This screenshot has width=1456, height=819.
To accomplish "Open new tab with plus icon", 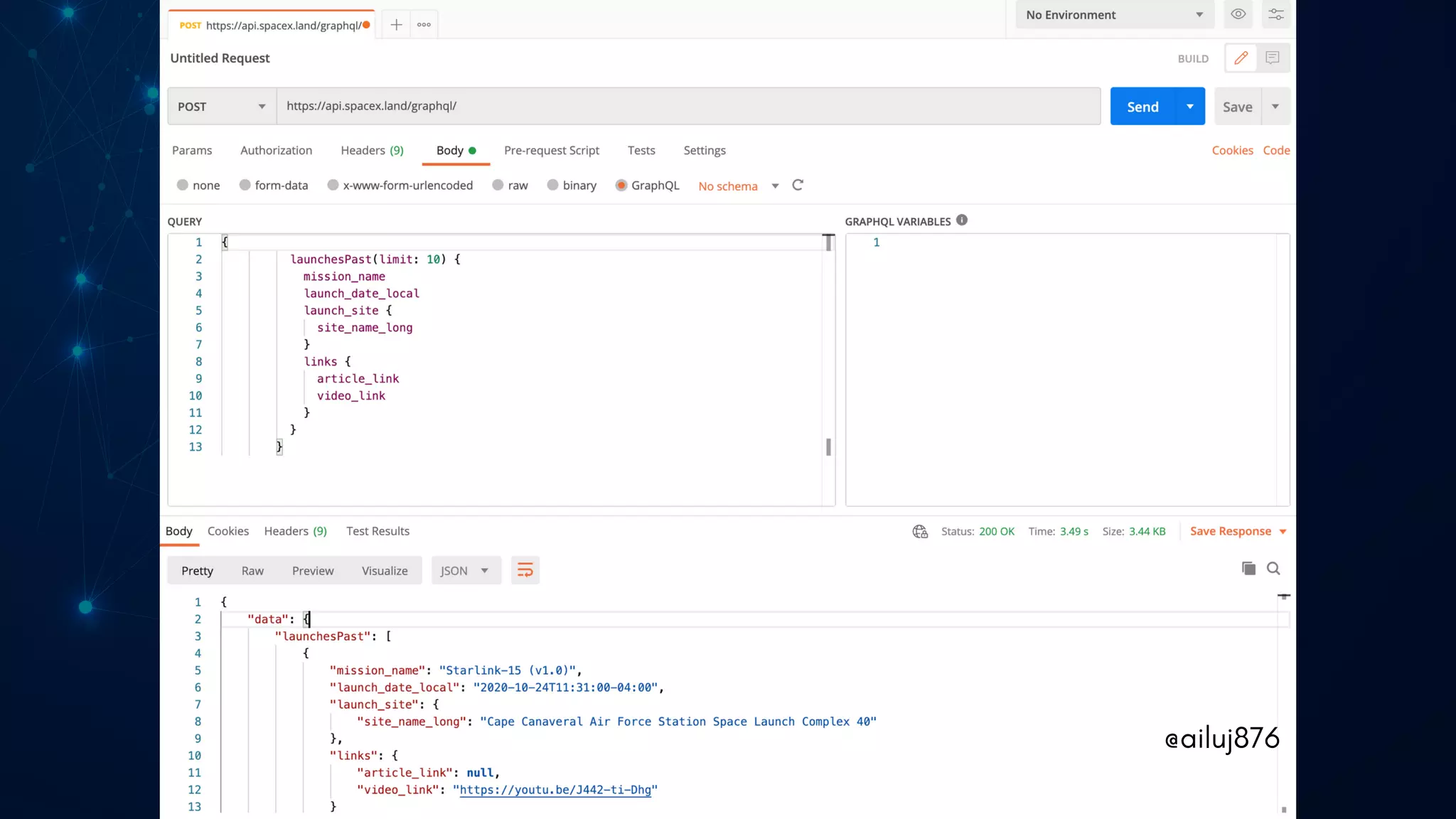I will 396,25.
